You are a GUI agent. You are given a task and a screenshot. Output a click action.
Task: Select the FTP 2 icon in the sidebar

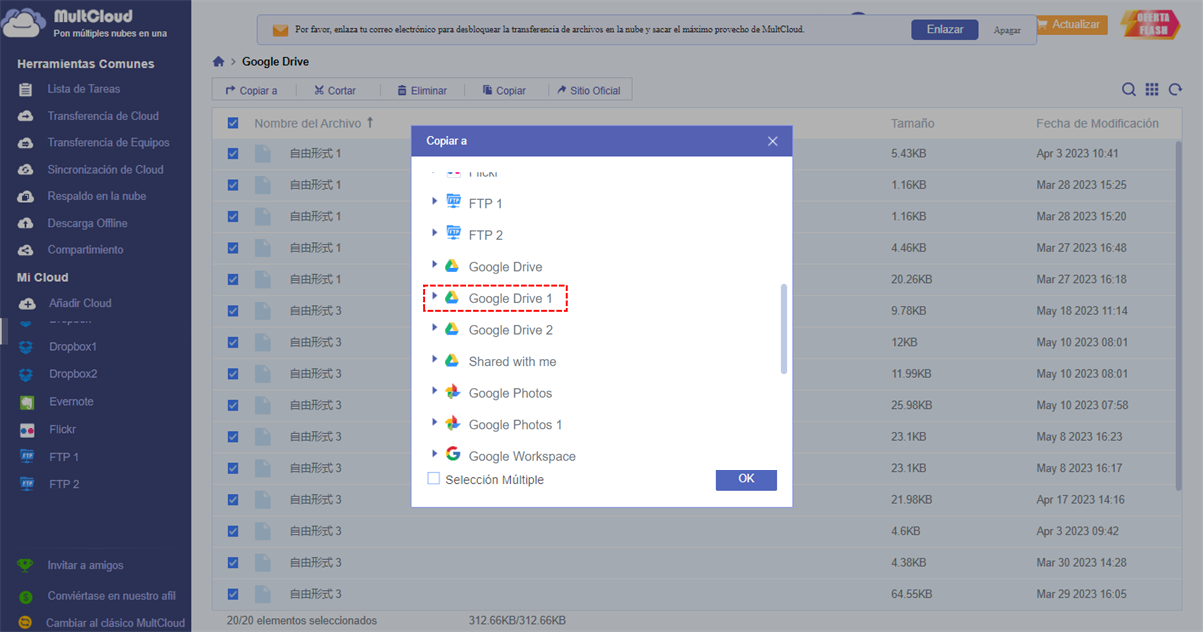coord(27,484)
